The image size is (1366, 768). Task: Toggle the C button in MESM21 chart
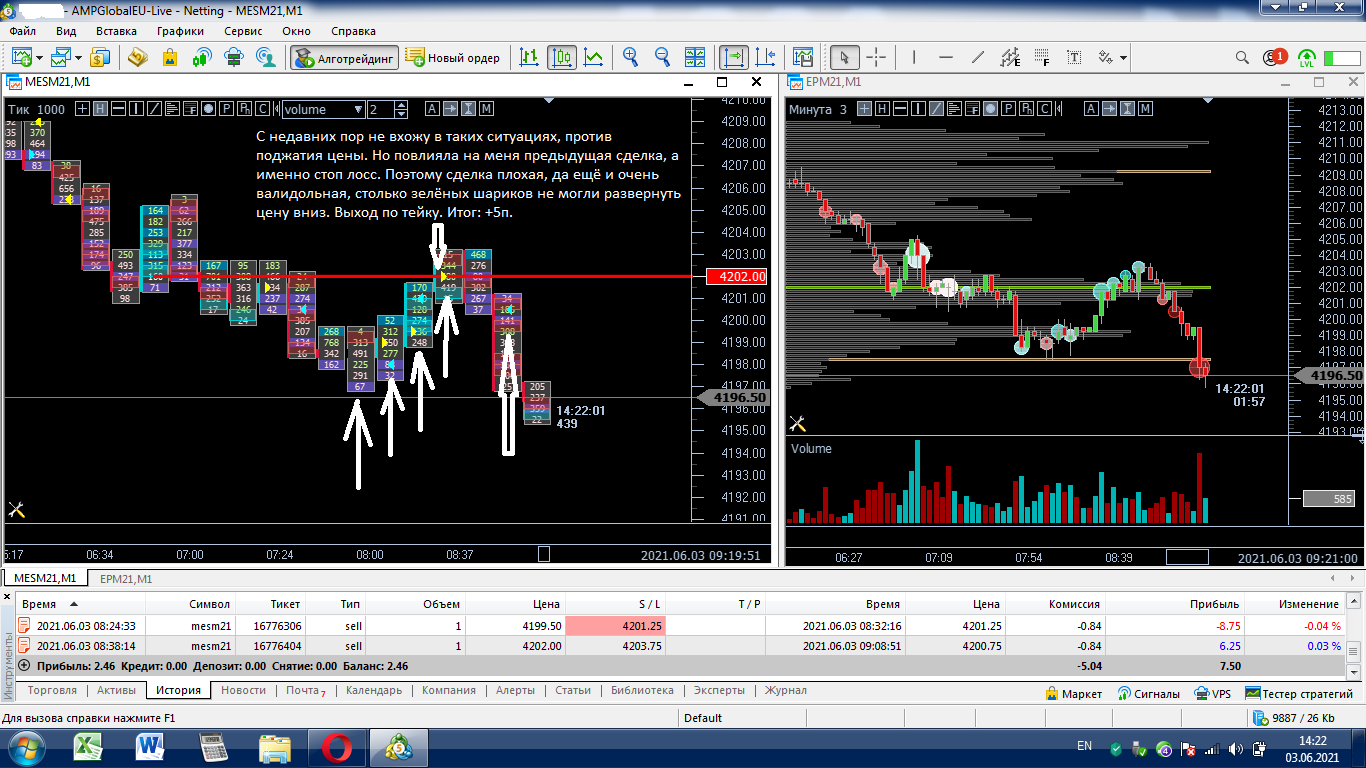(263, 109)
